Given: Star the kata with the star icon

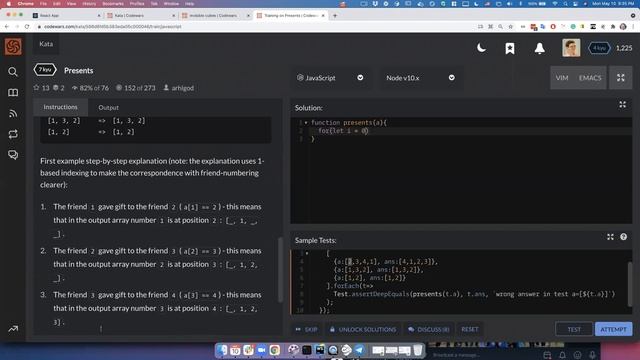Looking at the screenshot, I should 36,88.
